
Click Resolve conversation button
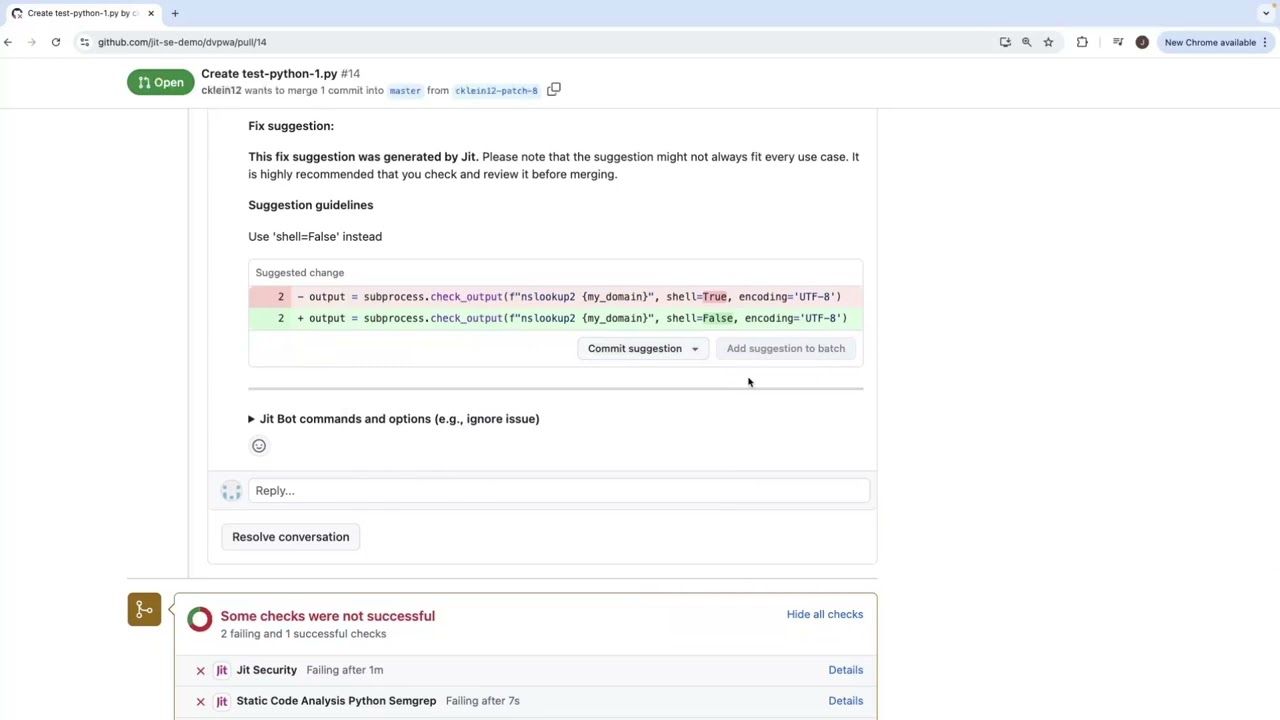tap(291, 537)
